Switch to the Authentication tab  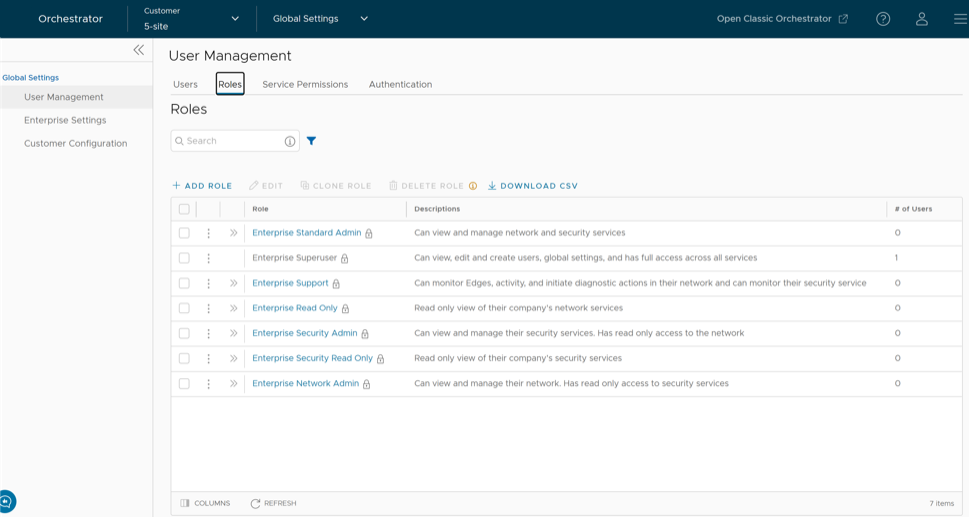point(400,84)
